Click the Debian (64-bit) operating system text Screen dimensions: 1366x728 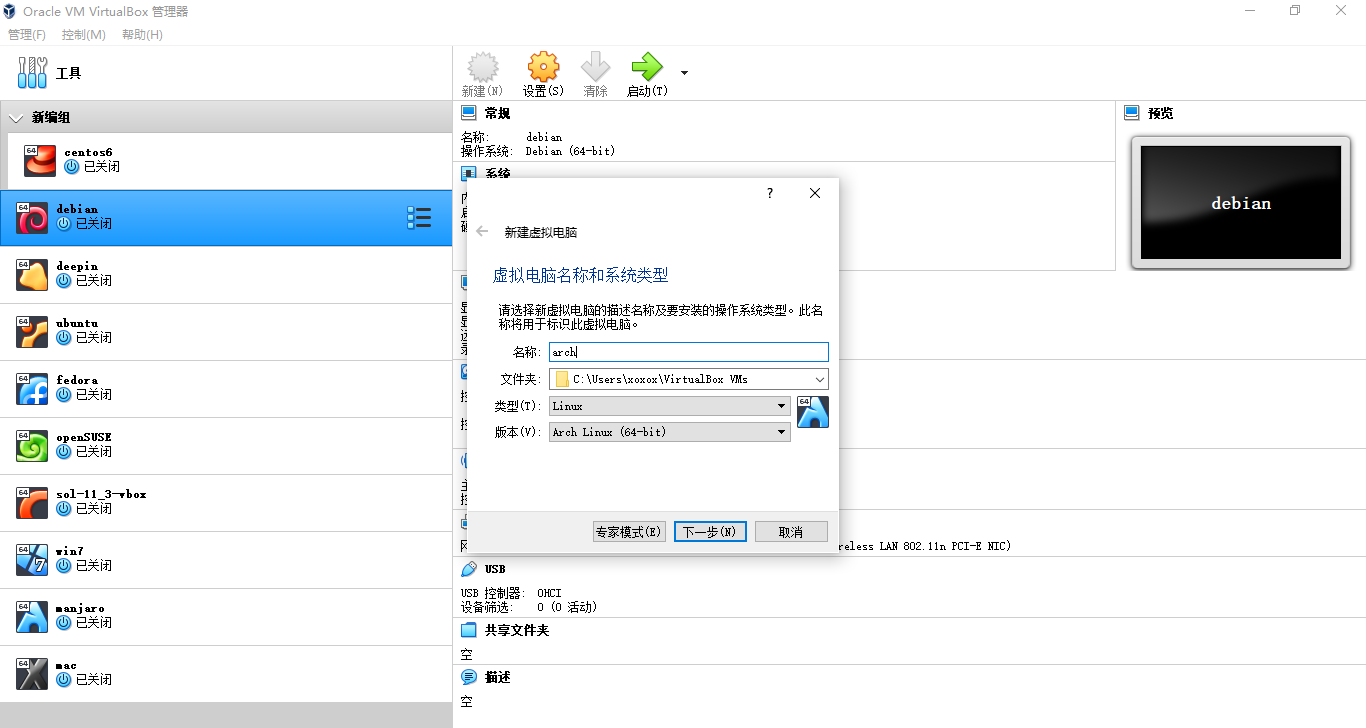(x=570, y=151)
